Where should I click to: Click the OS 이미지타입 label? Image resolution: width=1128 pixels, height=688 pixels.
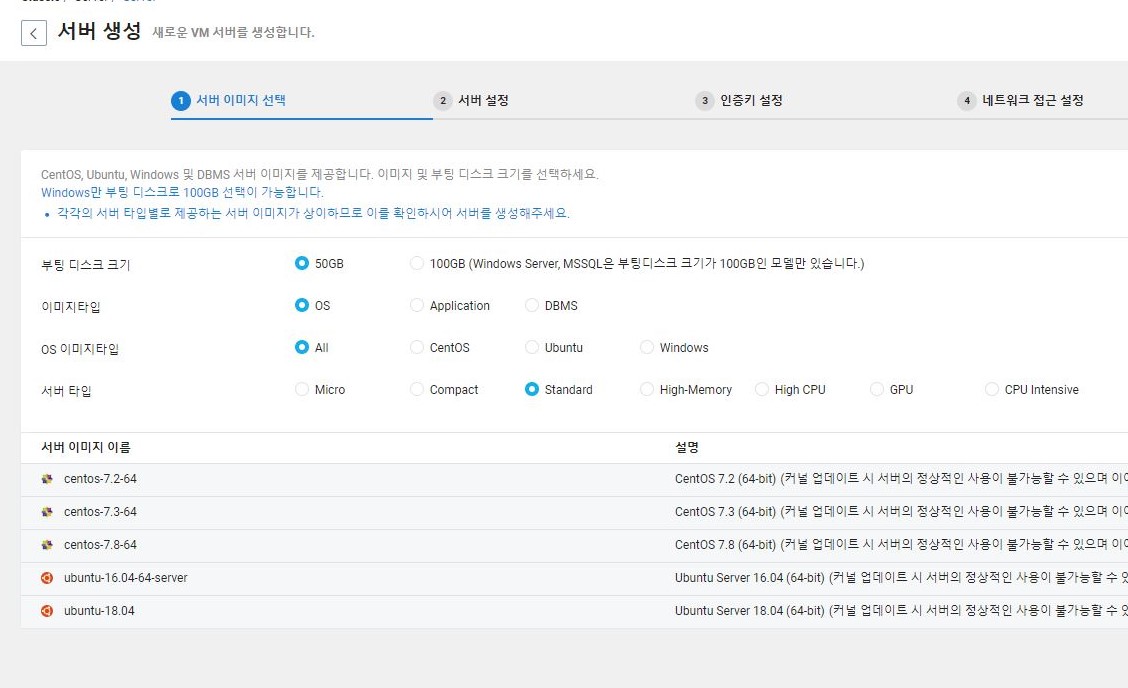coord(80,349)
